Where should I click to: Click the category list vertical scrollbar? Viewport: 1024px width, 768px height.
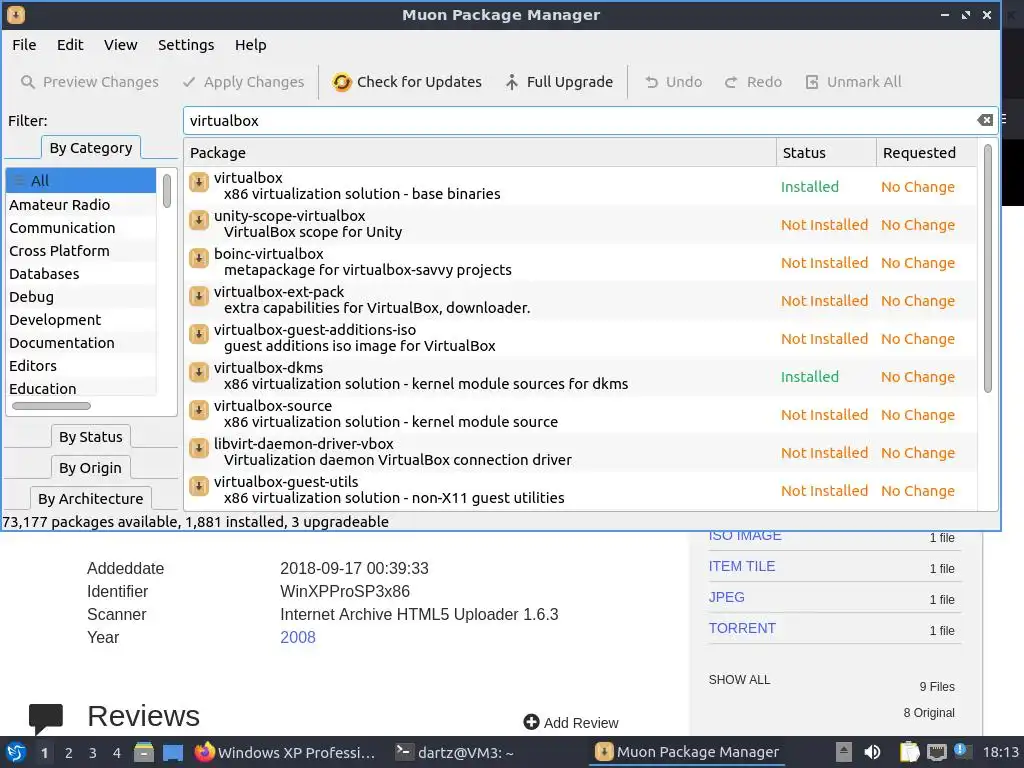(167, 191)
